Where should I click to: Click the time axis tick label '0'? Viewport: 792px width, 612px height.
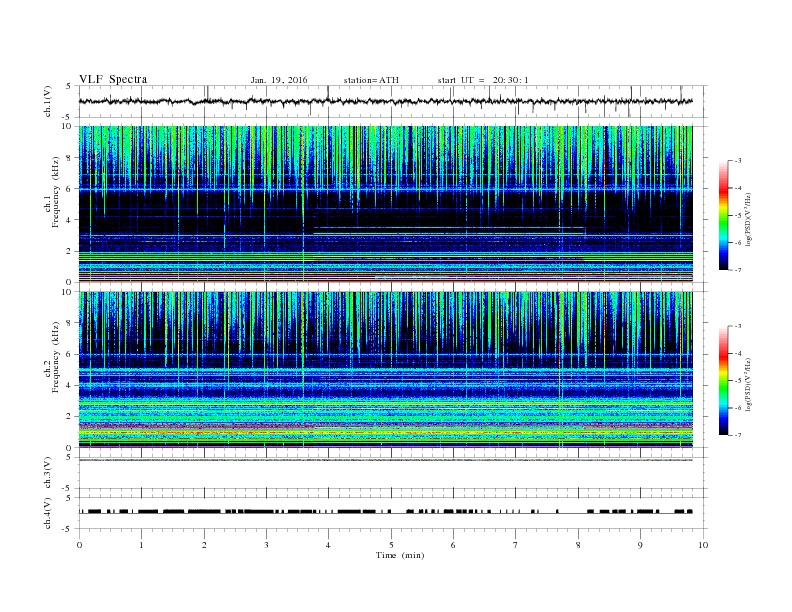tap(79, 545)
